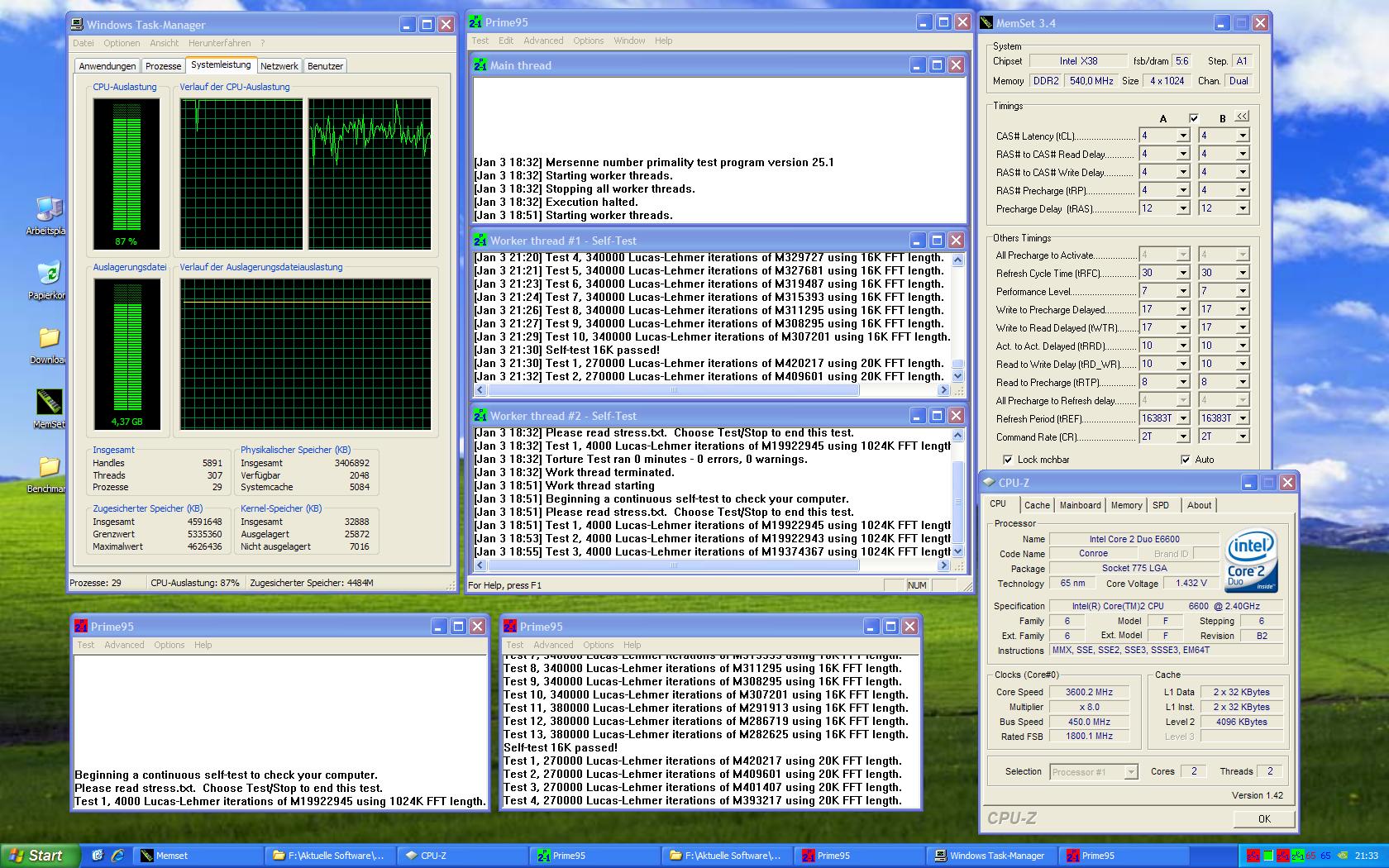
Task: Click the Core Speed value 3600.2 MHz
Action: (1089, 692)
